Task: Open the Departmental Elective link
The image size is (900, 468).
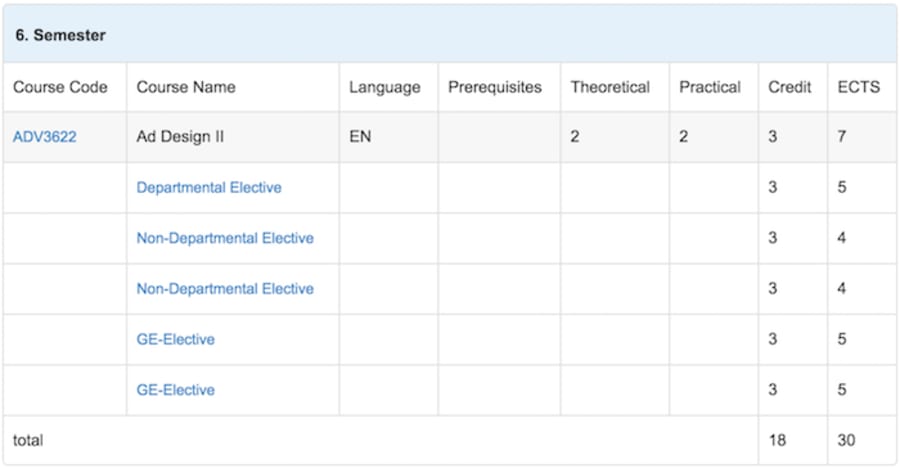Action: pyautogui.click(x=209, y=187)
